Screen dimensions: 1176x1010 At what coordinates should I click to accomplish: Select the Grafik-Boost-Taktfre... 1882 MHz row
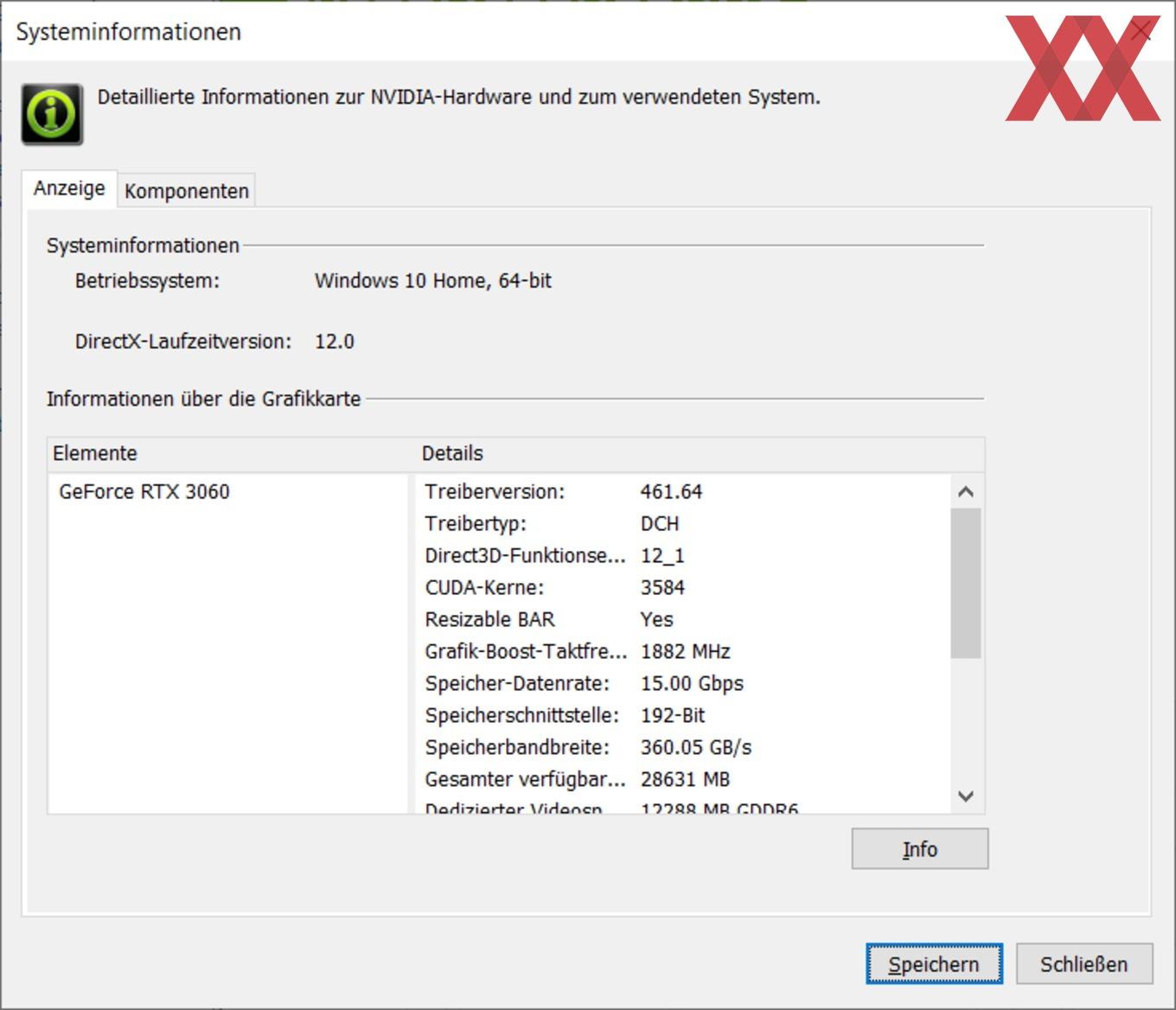[x=683, y=652]
